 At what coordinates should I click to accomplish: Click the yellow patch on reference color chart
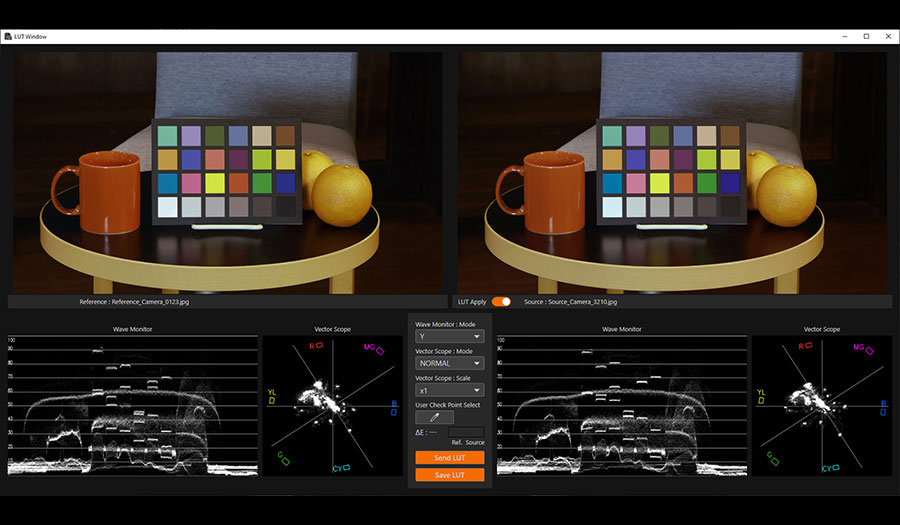pos(215,183)
